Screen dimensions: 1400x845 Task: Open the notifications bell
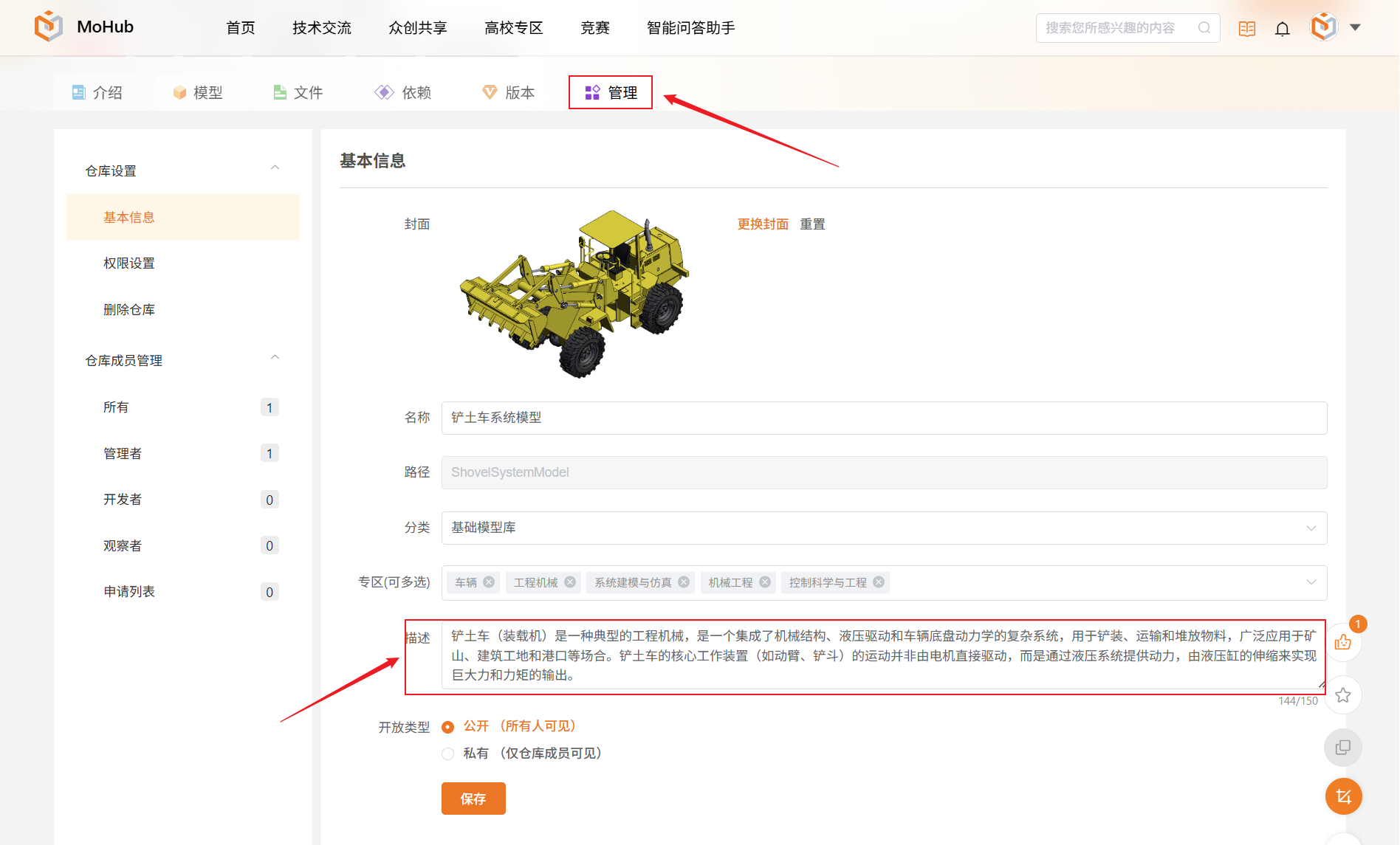pos(1283,29)
